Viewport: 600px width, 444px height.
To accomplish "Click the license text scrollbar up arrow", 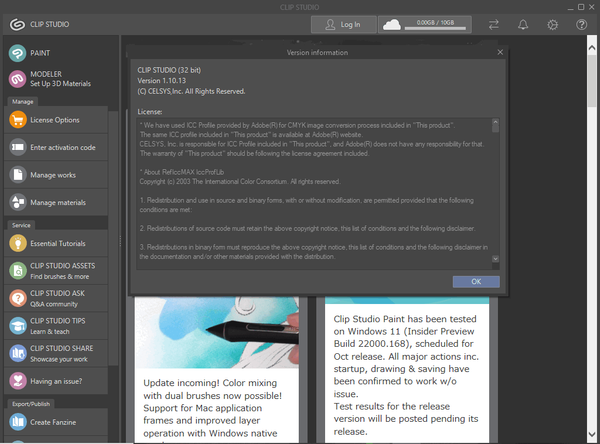I will [496, 122].
